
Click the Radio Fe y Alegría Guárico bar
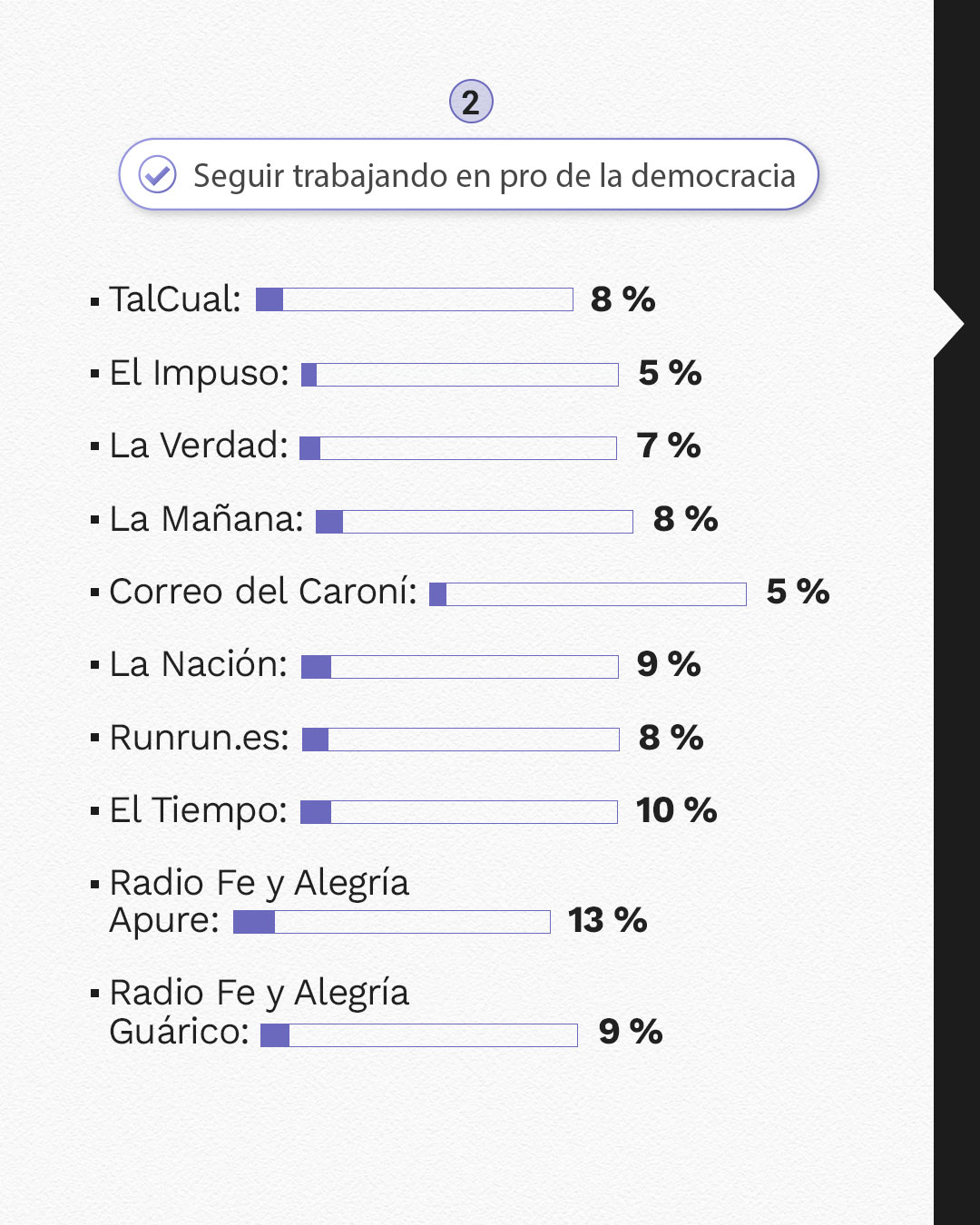pos(419,1034)
